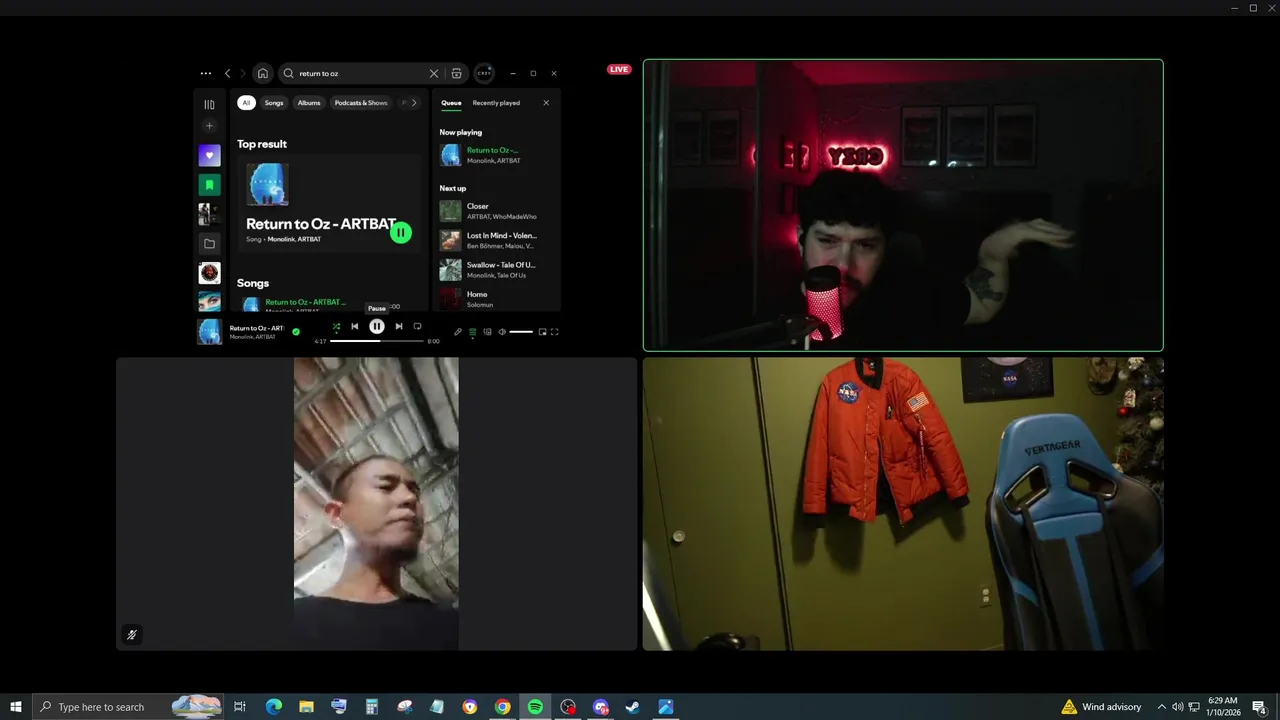Switch to Spotify in the taskbar
This screenshot has width=1280, height=720.
point(535,707)
